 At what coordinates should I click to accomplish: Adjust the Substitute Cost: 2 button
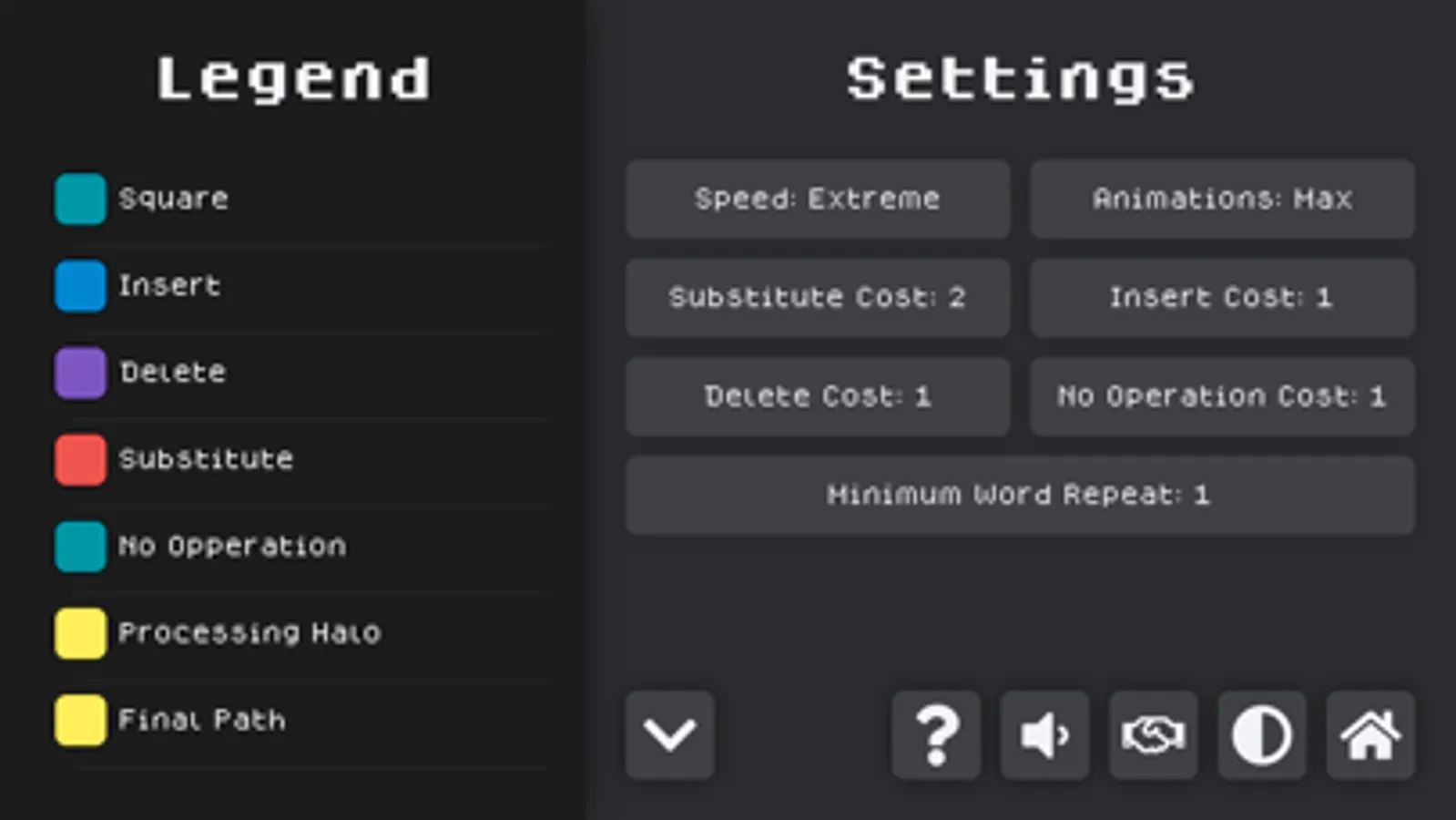[x=817, y=297]
